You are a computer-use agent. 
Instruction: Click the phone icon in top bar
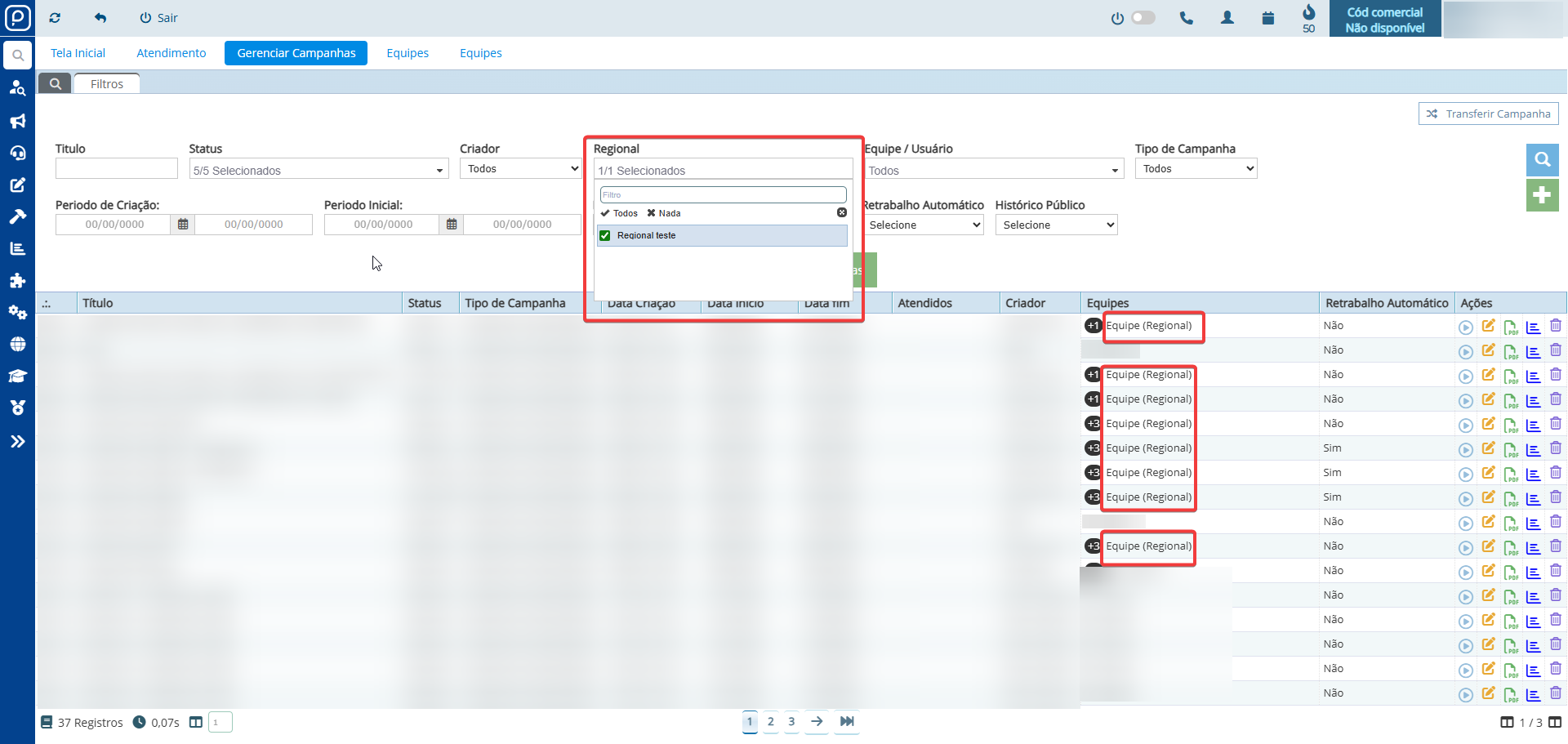(1186, 18)
